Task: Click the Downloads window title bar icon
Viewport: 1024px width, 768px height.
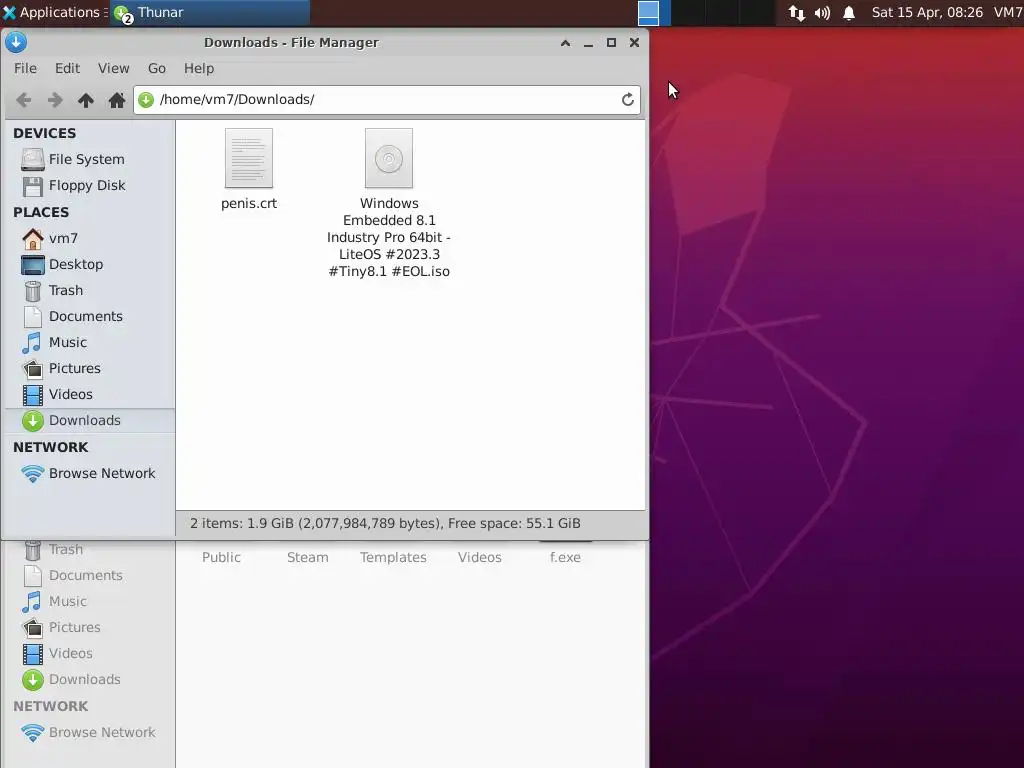Action: (16, 42)
